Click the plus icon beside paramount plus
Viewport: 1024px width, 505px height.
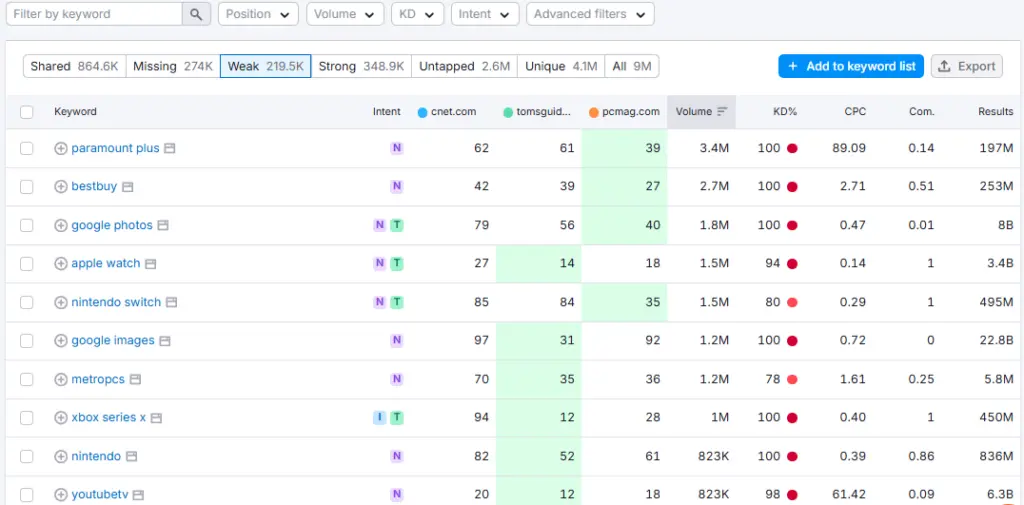(x=61, y=148)
